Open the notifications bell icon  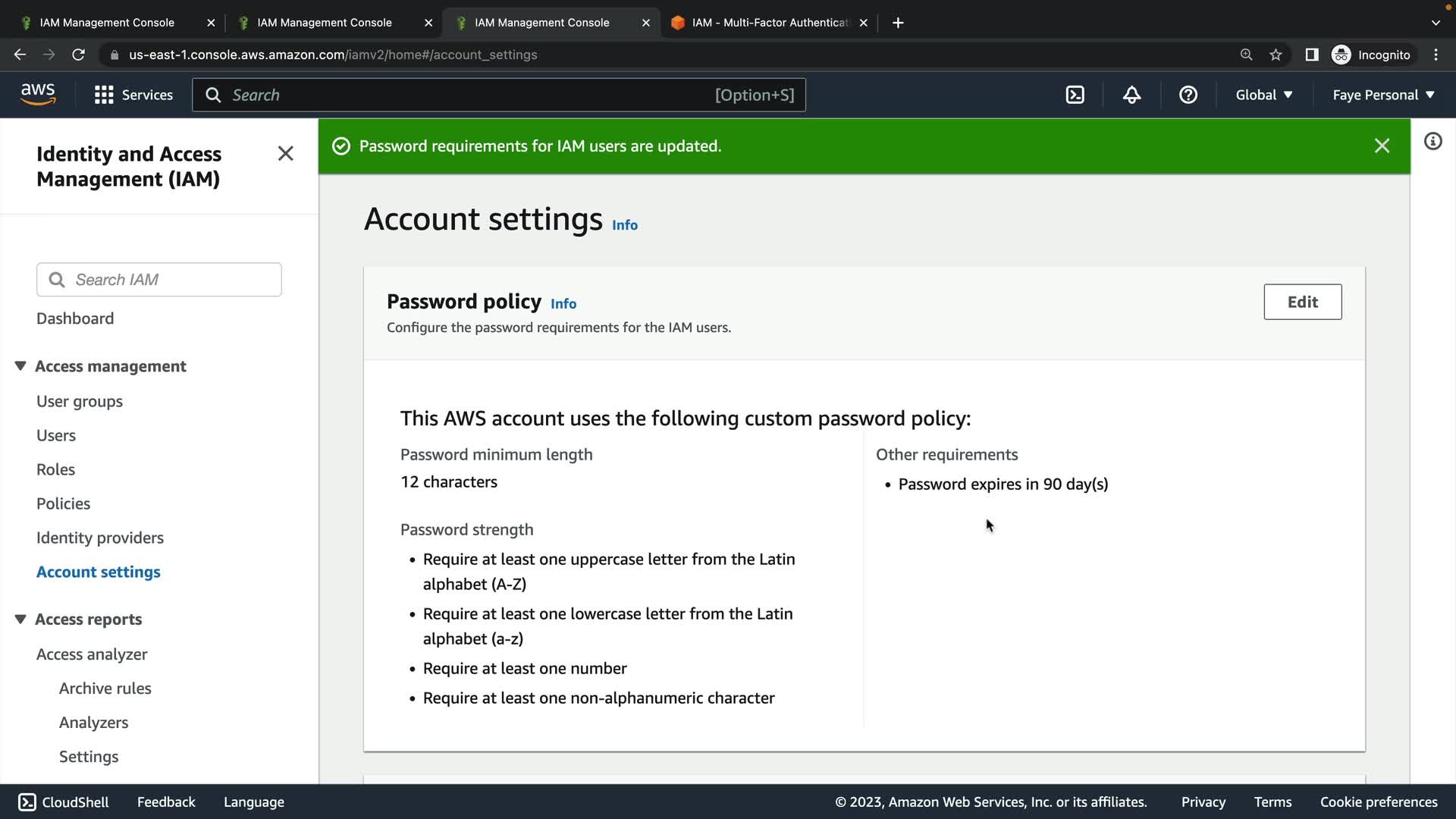1131,95
